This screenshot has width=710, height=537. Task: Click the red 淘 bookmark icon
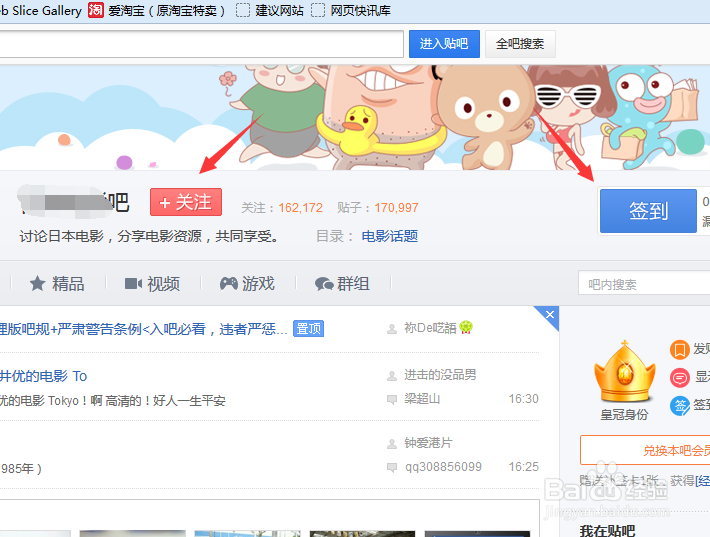96,10
